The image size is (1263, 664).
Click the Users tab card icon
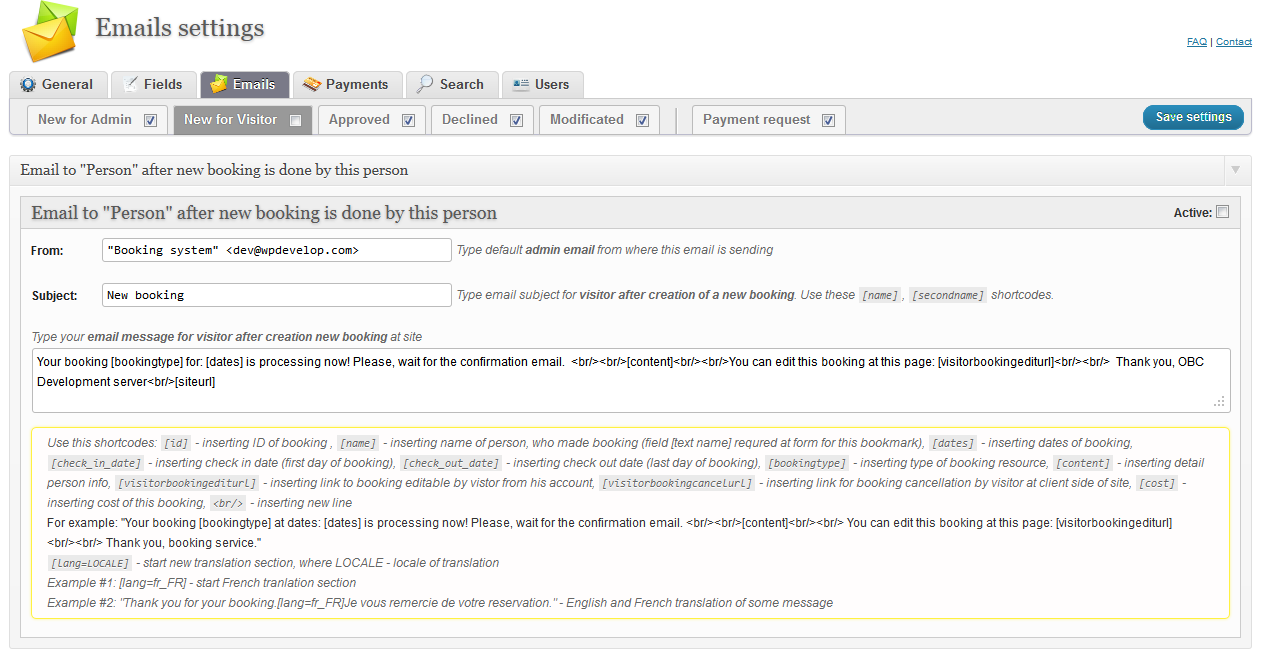pos(521,85)
